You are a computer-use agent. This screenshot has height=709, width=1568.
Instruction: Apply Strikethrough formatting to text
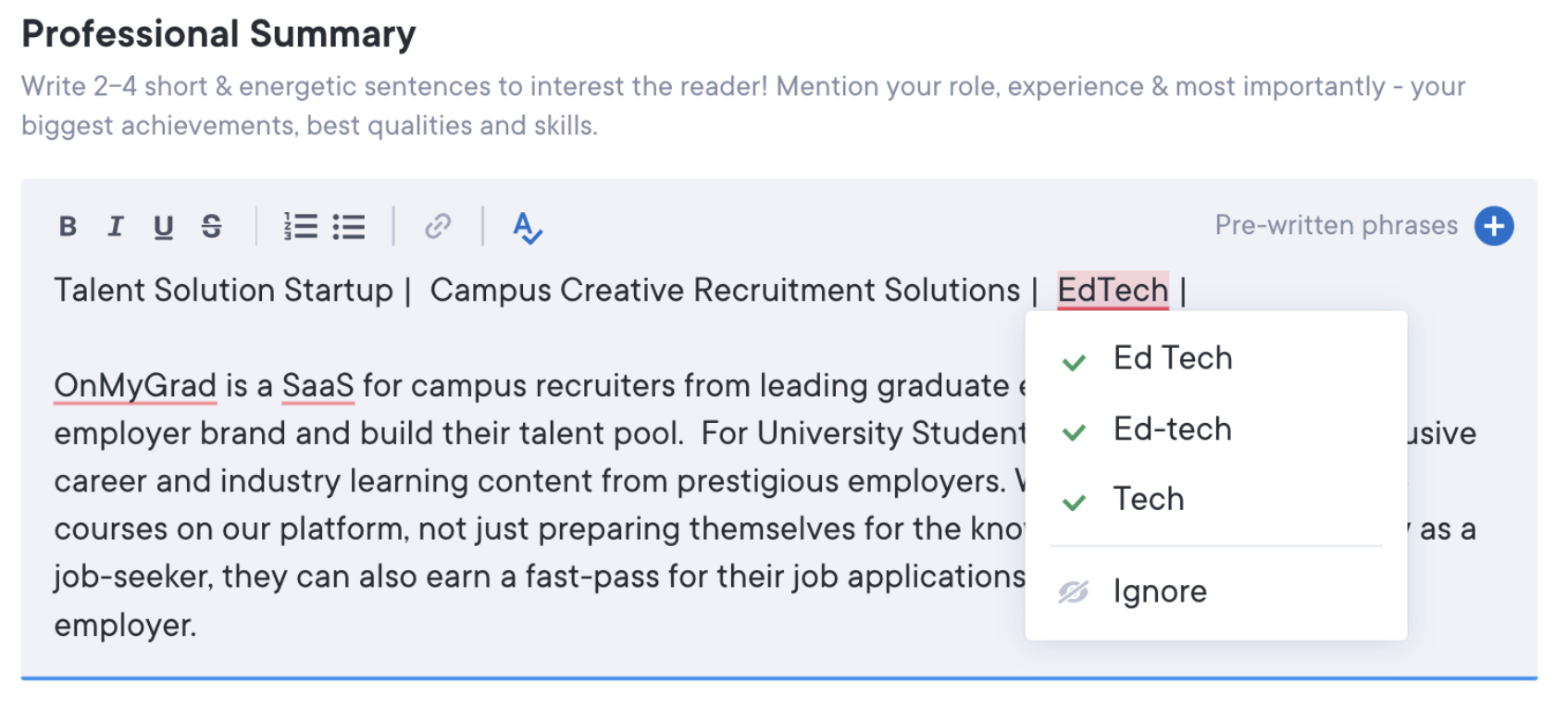[x=212, y=227]
